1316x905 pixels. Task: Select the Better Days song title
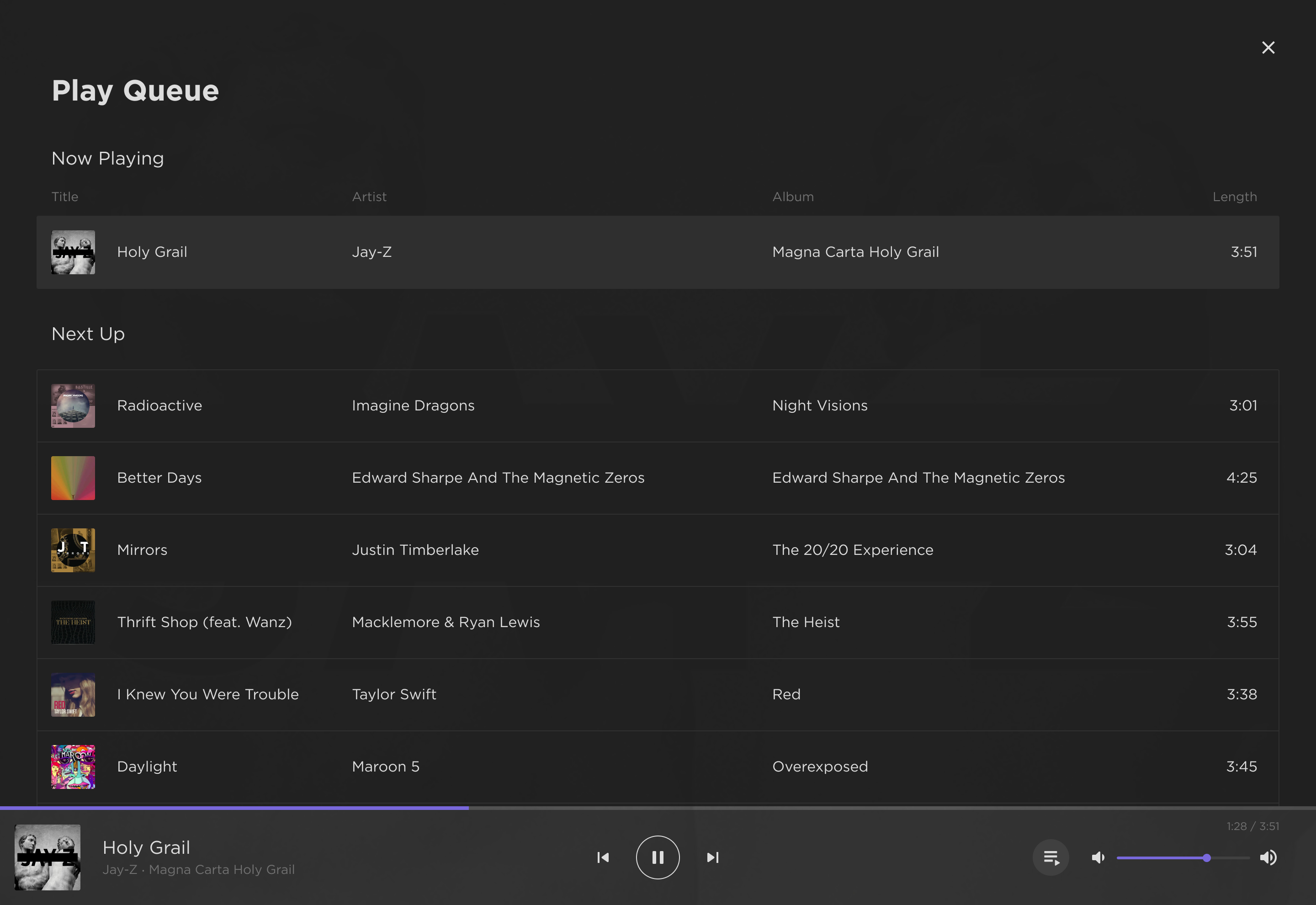pyautogui.click(x=159, y=478)
